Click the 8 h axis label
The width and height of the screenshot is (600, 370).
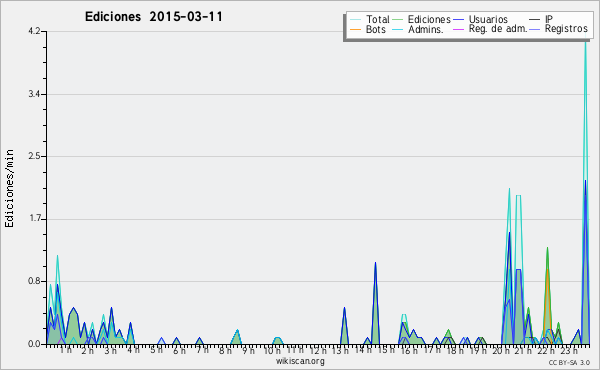[225, 350]
